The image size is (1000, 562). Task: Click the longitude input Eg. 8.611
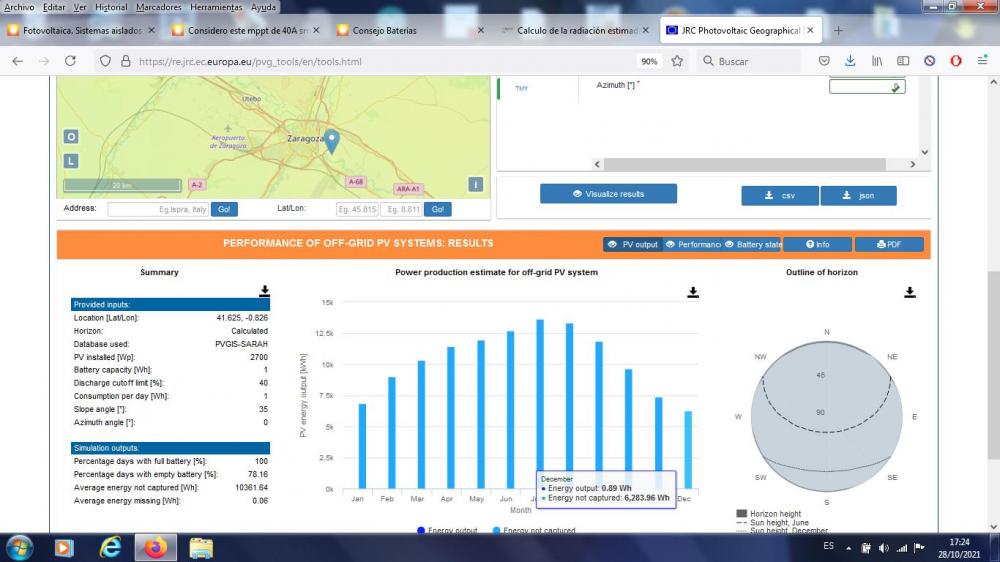tap(401, 209)
